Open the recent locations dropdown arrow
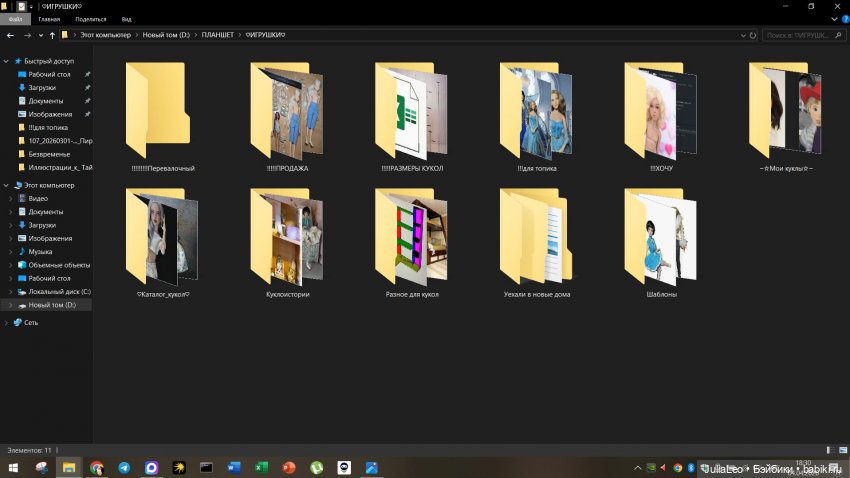850x478 pixels. pyautogui.click(x=40, y=35)
